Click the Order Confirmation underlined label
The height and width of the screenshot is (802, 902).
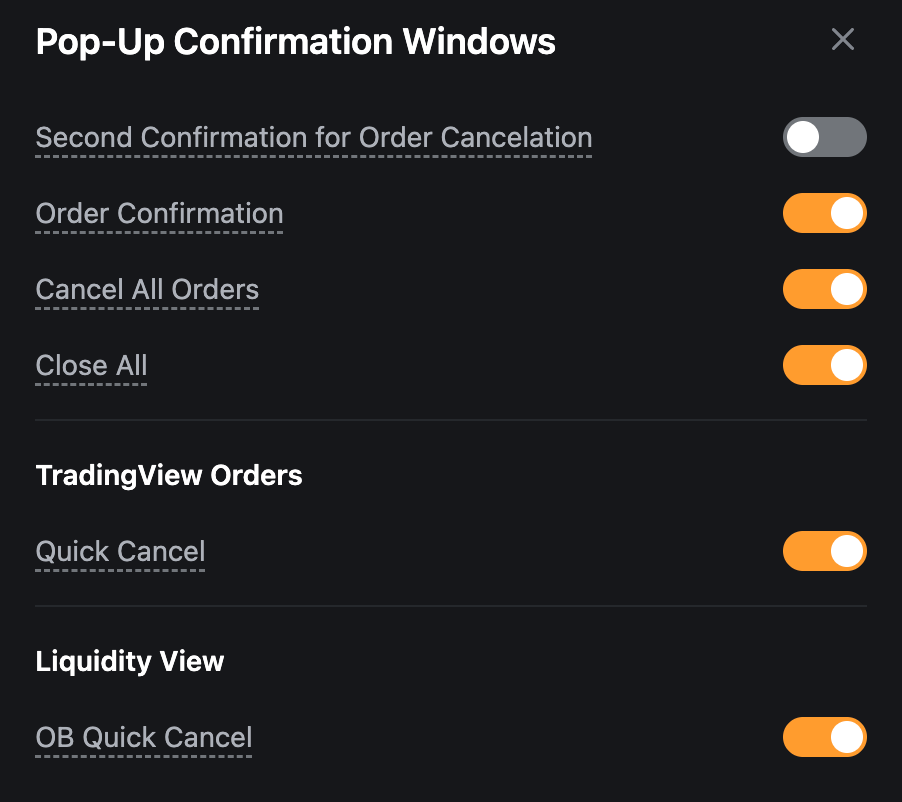click(159, 213)
